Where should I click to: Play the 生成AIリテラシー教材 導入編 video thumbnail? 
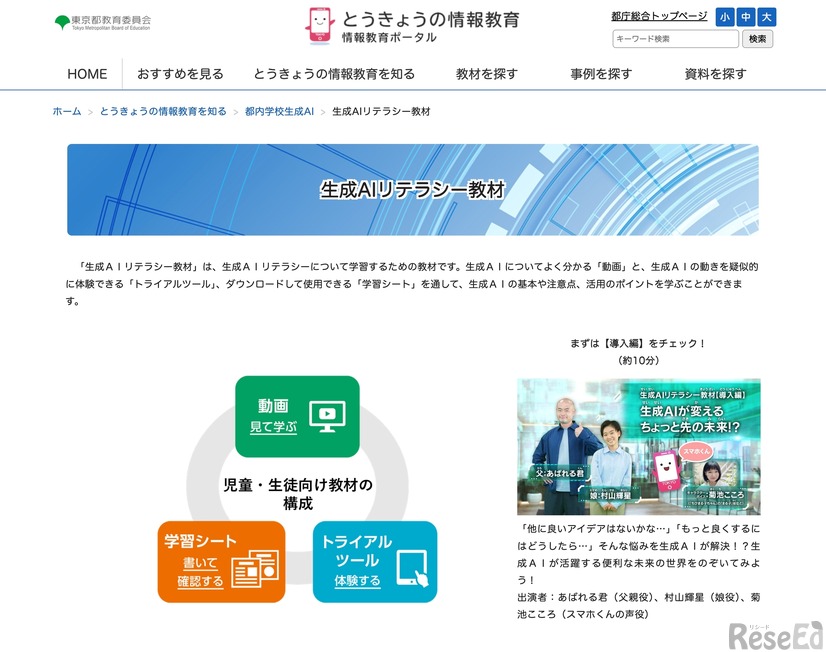pos(637,444)
